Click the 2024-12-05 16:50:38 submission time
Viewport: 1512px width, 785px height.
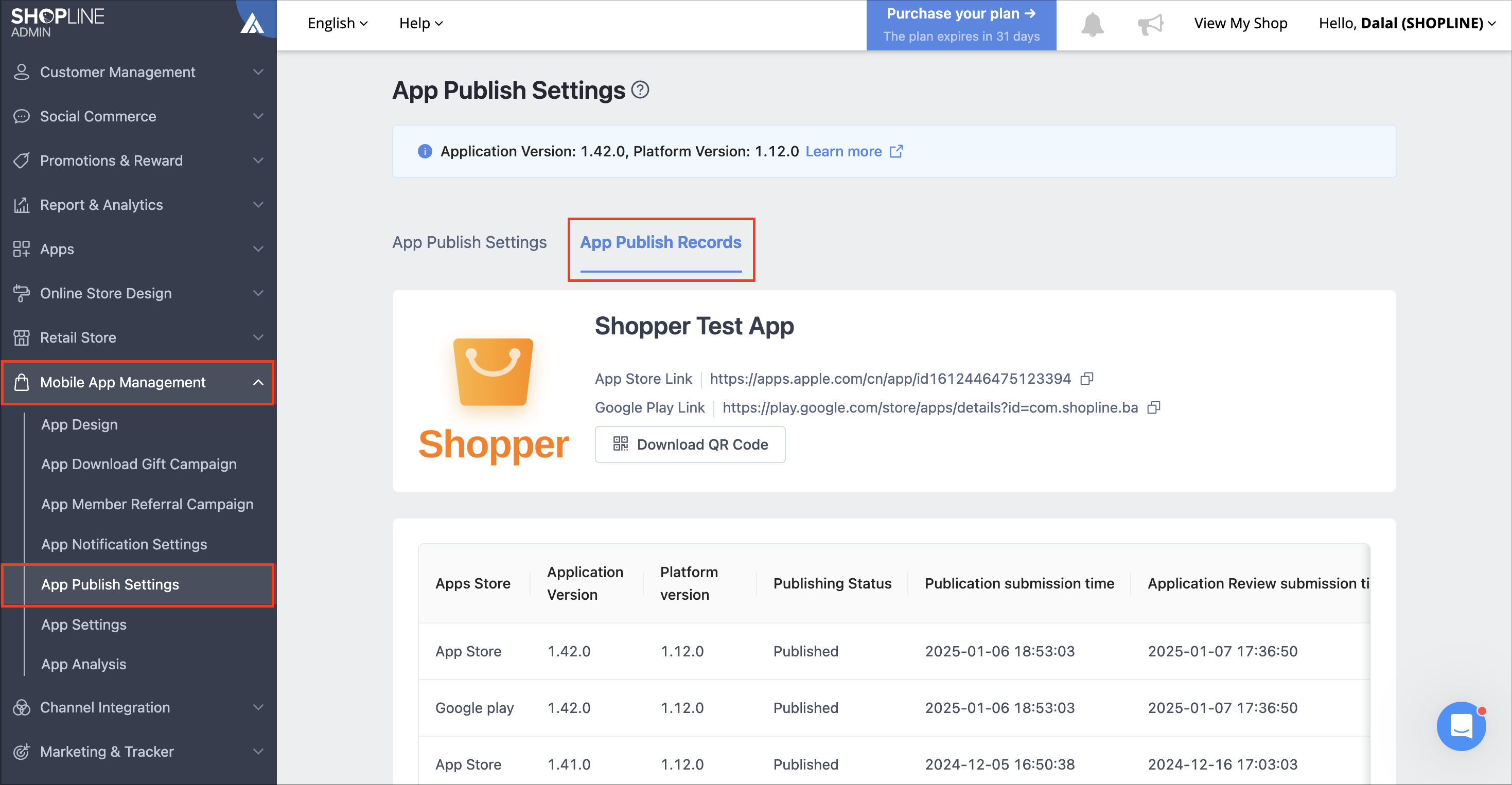(x=999, y=765)
